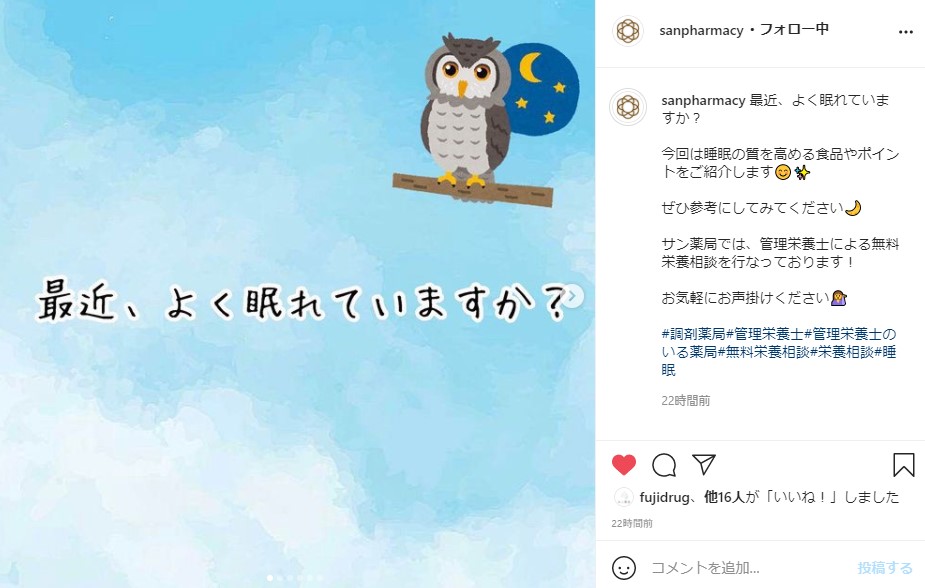Click the fujidrug liker avatar

[624, 497]
